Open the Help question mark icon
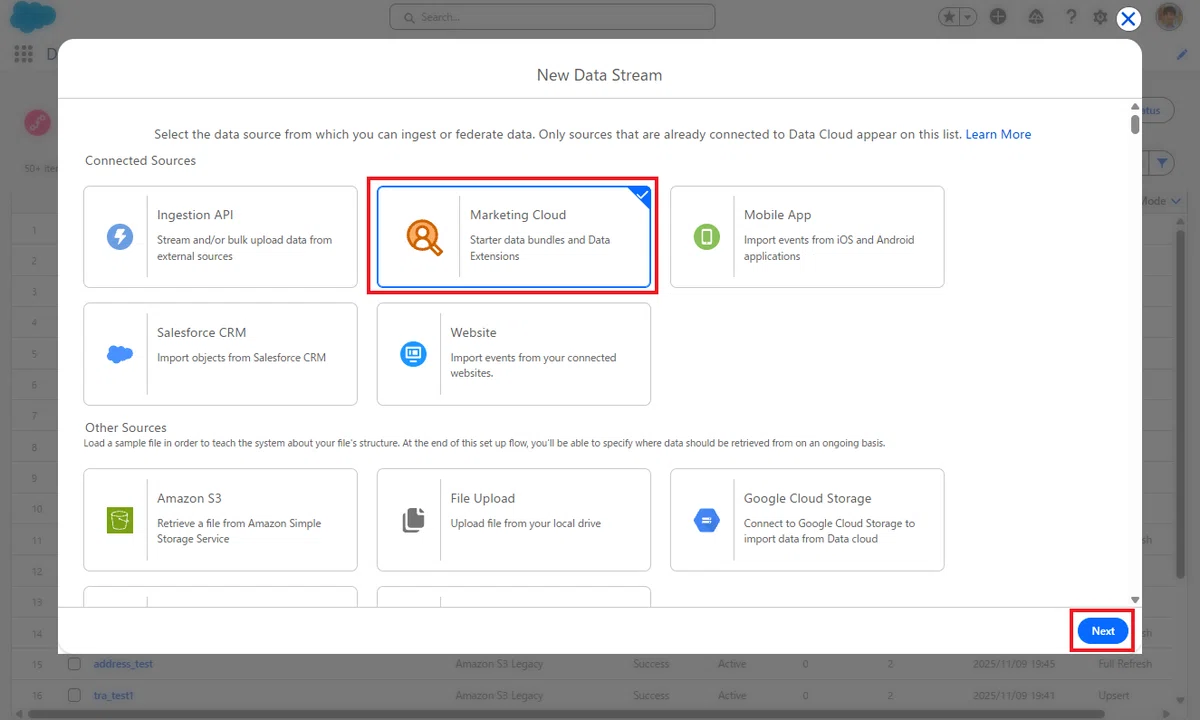 click(1071, 17)
